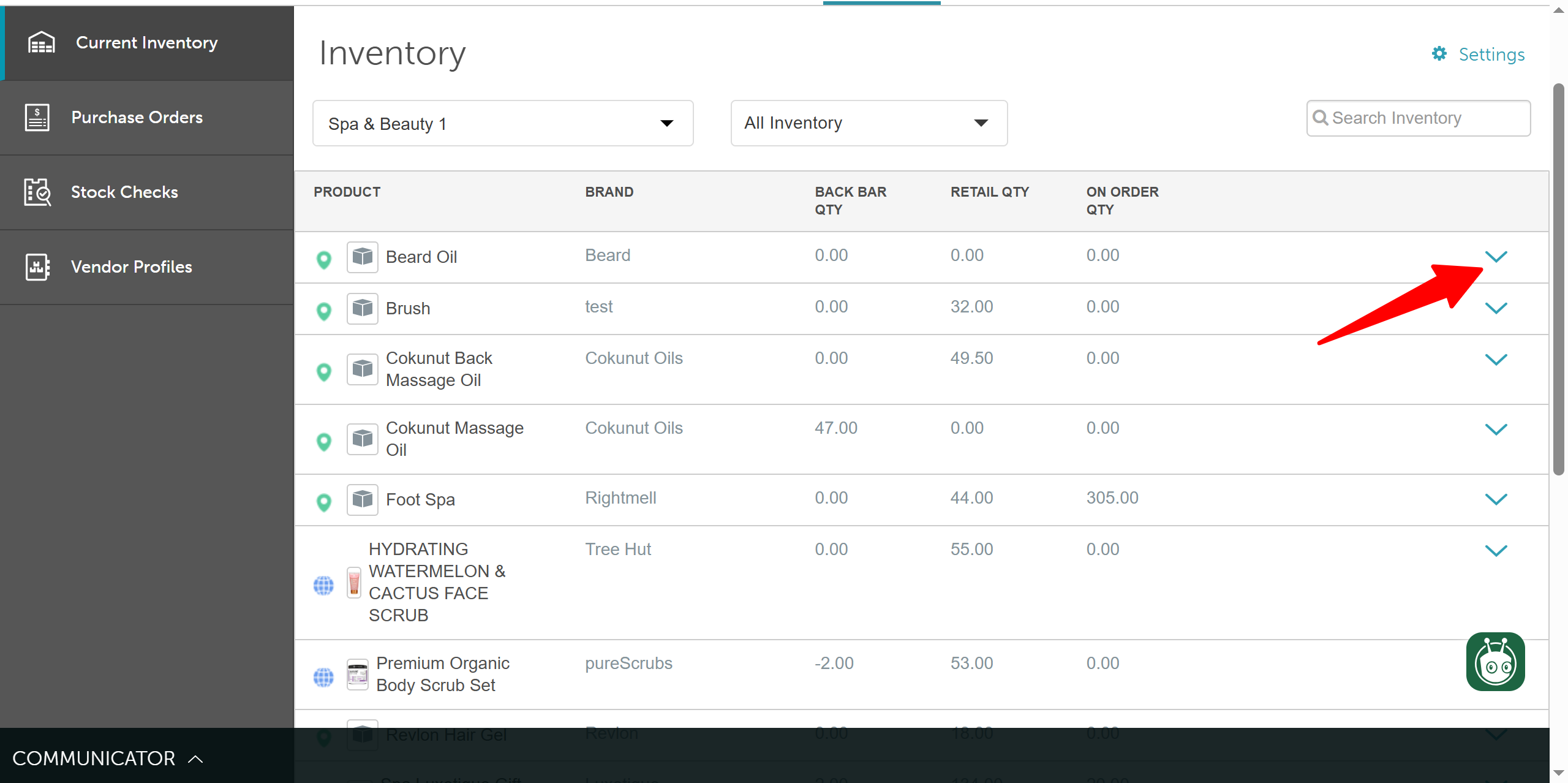Image resolution: width=1568 pixels, height=783 pixels.
Task: Click the Vendor Profiles icon
Action: click(x=37, y=267)
